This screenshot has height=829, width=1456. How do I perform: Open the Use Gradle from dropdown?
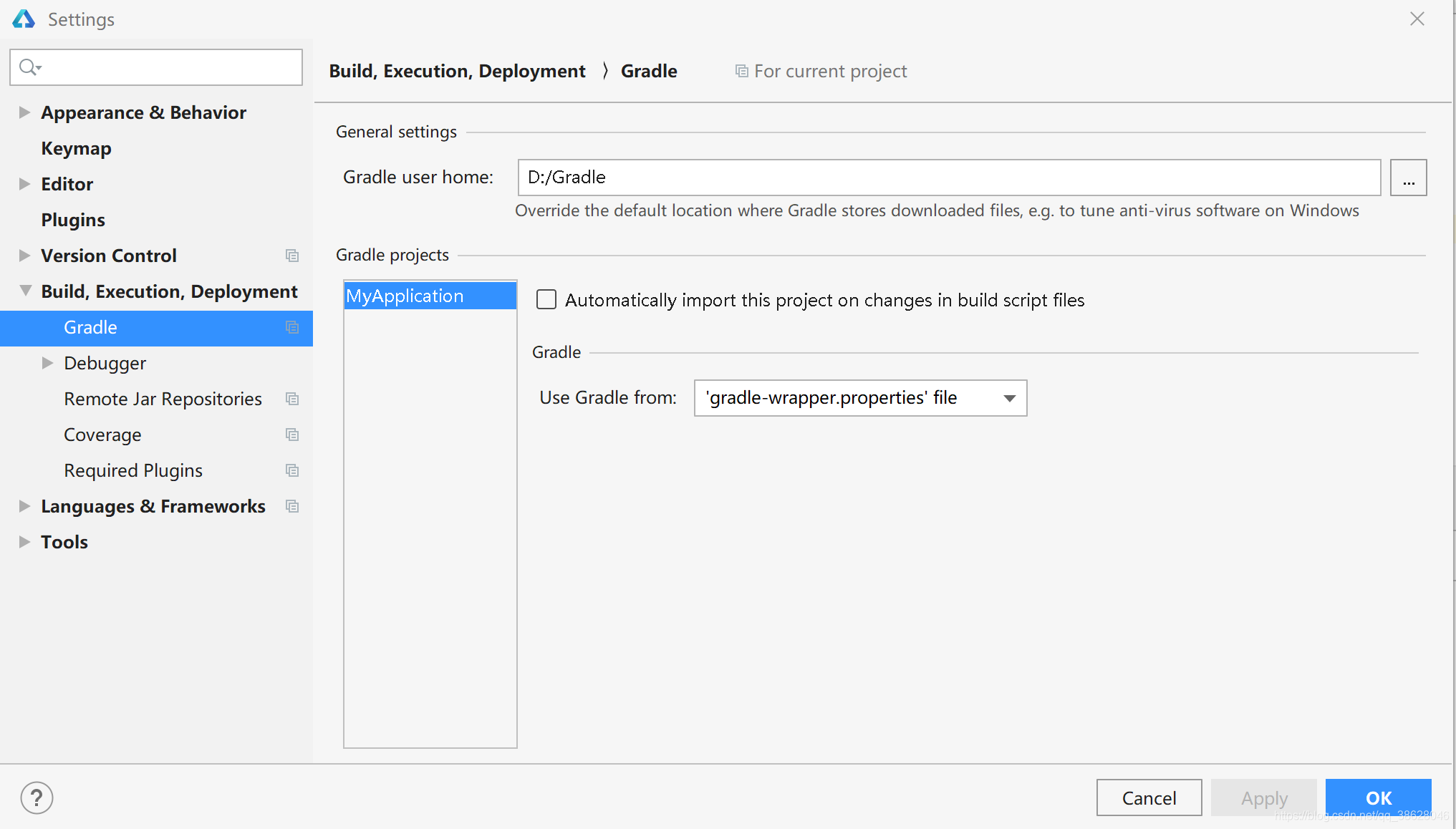pos(860,398)
